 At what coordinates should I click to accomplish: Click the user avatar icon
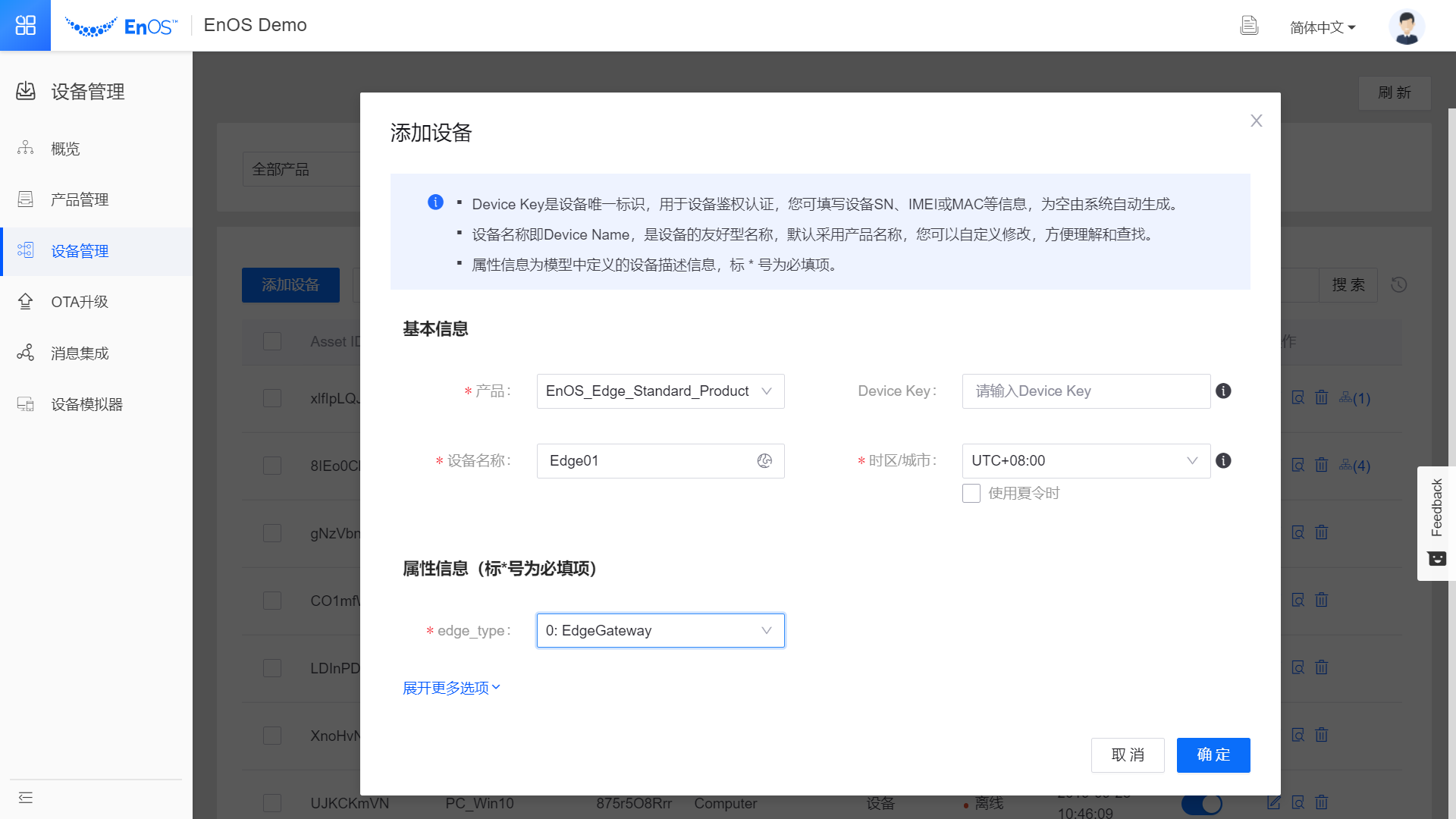pos(1406,27)
